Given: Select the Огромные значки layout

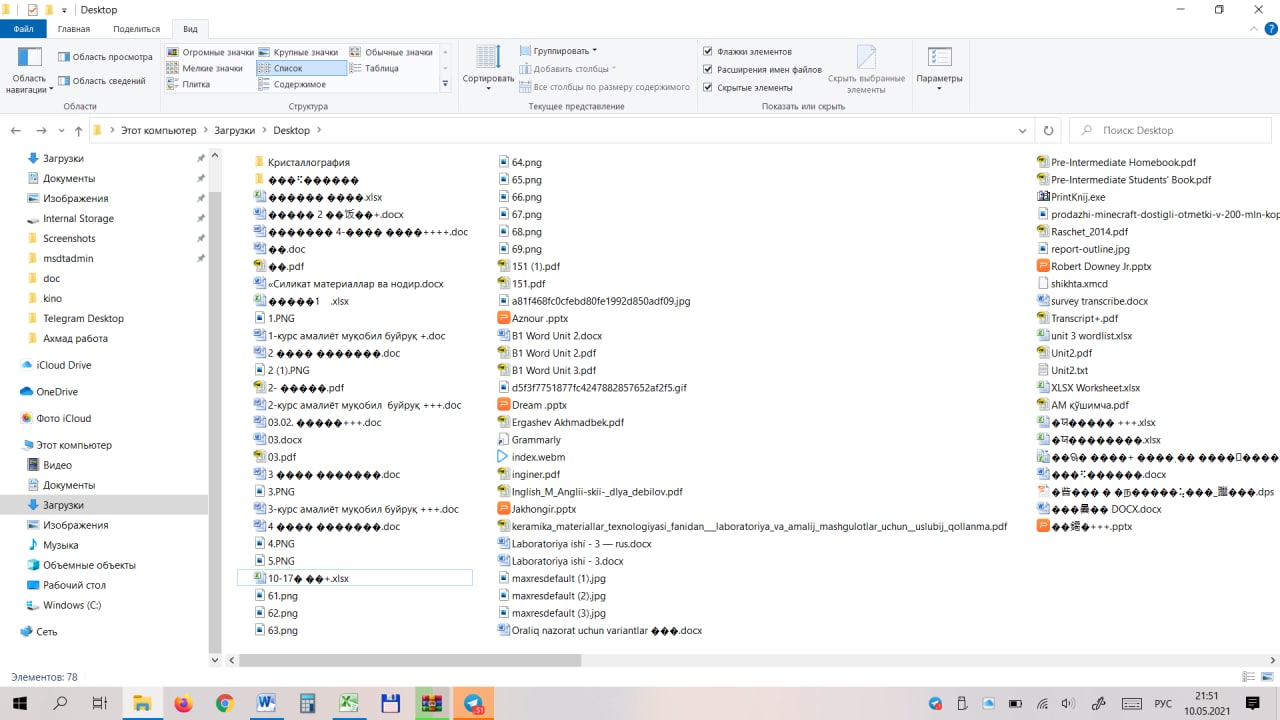Looking at the screenshot, I should (x=211, y=52).
